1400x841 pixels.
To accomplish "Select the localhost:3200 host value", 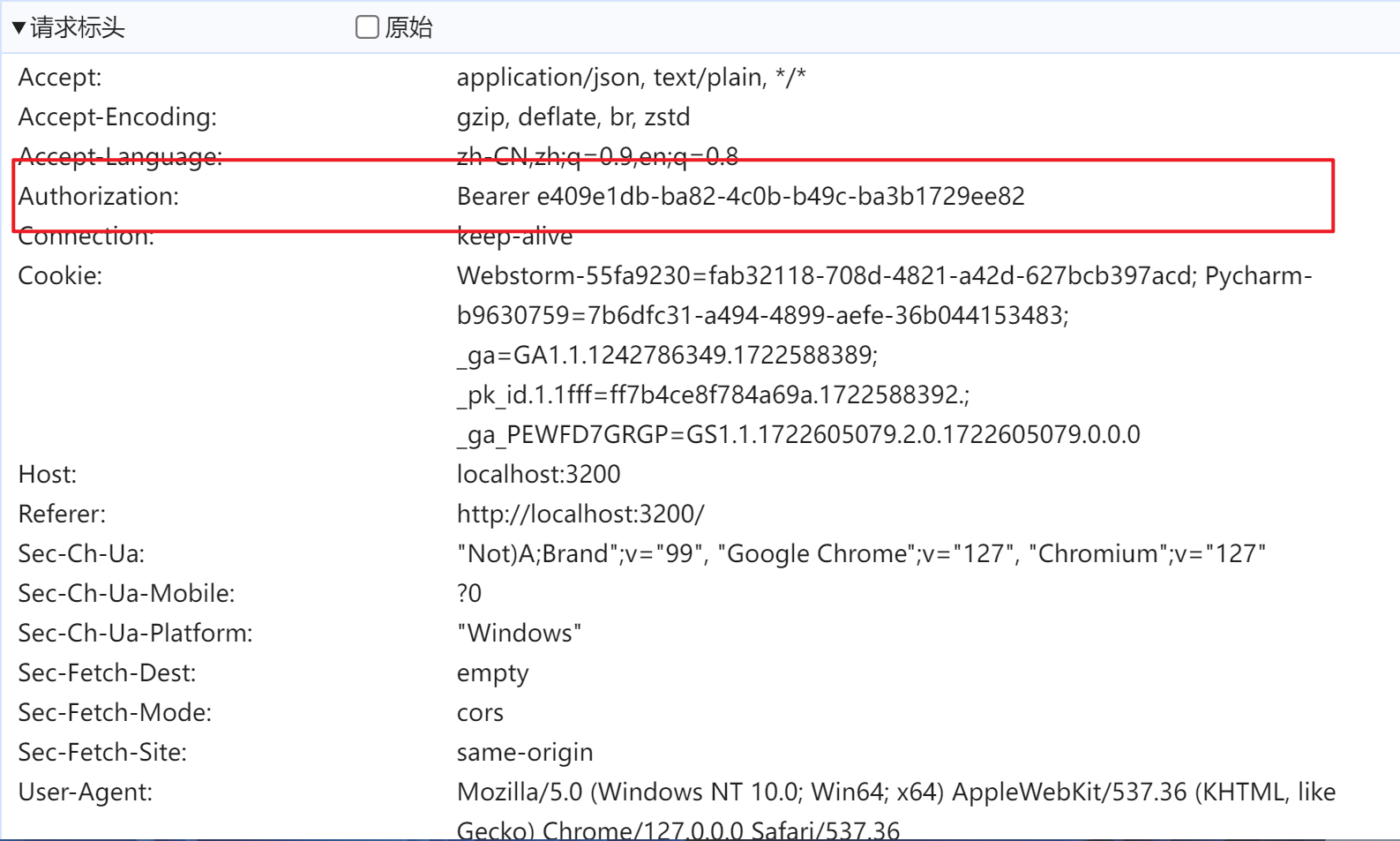I will (x=539, y=475).
